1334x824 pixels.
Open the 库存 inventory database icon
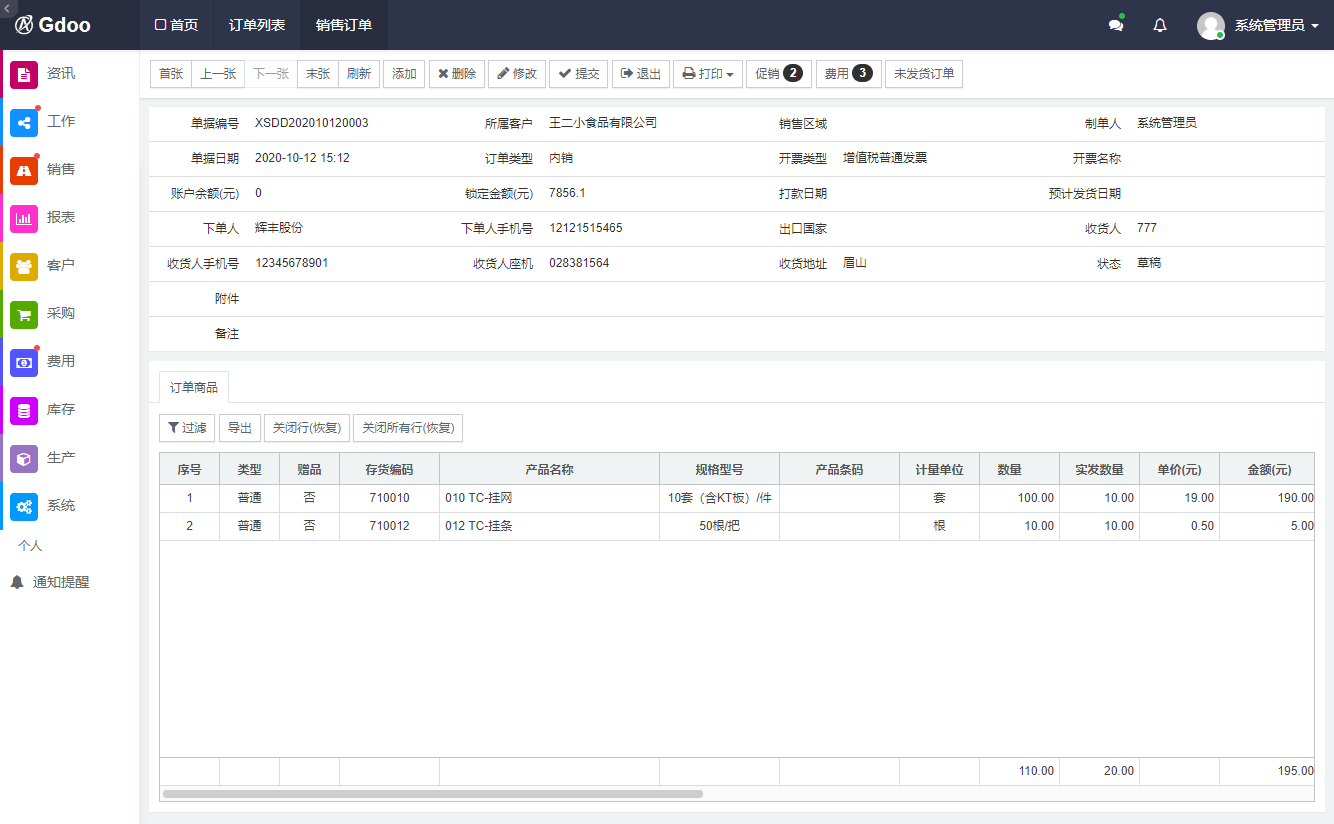pos(24,410)
